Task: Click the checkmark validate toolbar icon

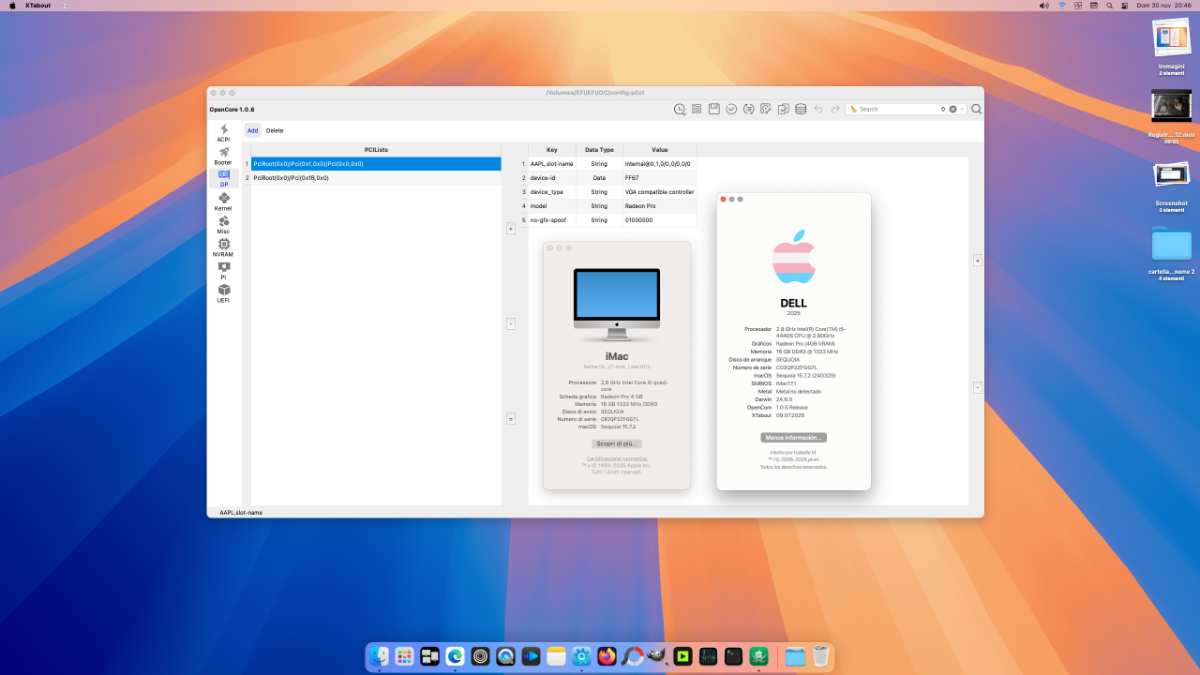Action: pyautogui.click(x=731, y=109)
